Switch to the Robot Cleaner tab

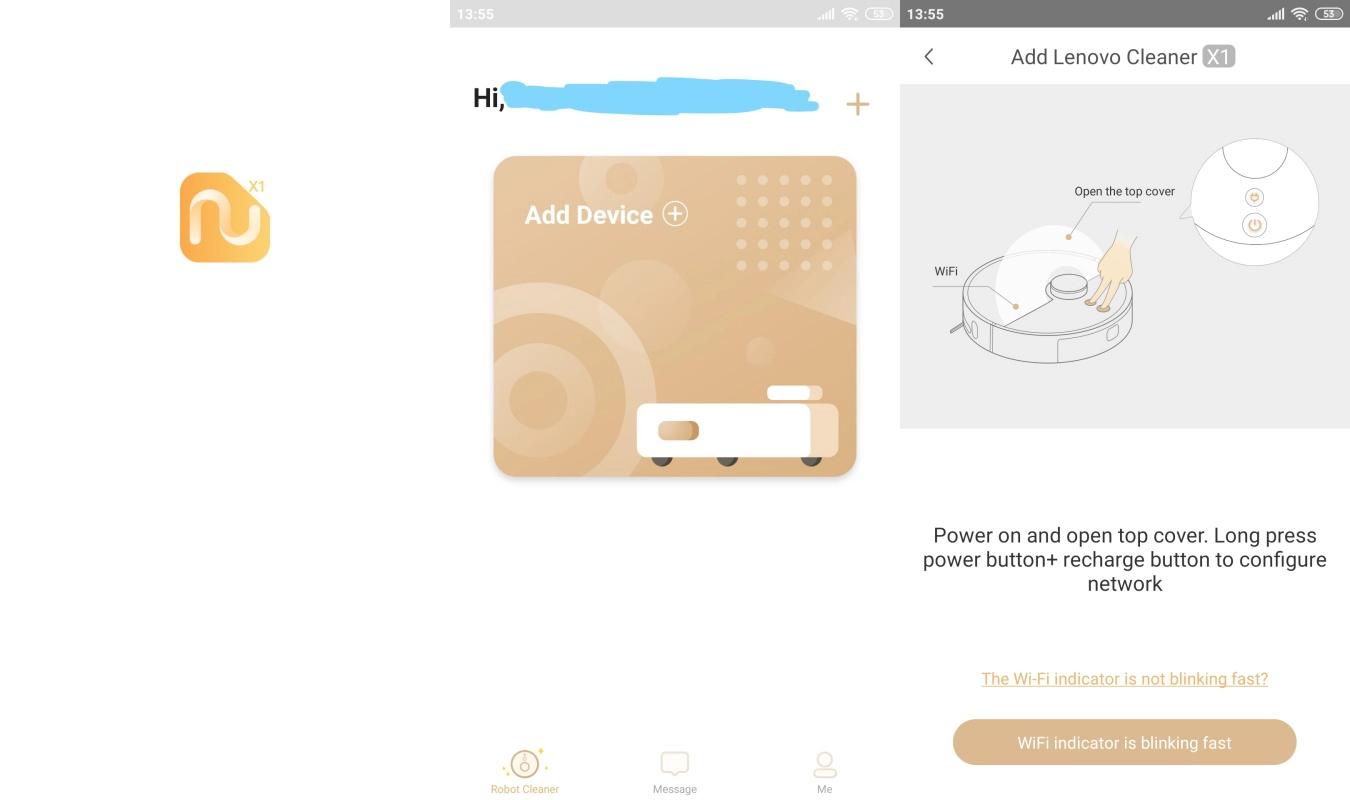coord(525,771)
